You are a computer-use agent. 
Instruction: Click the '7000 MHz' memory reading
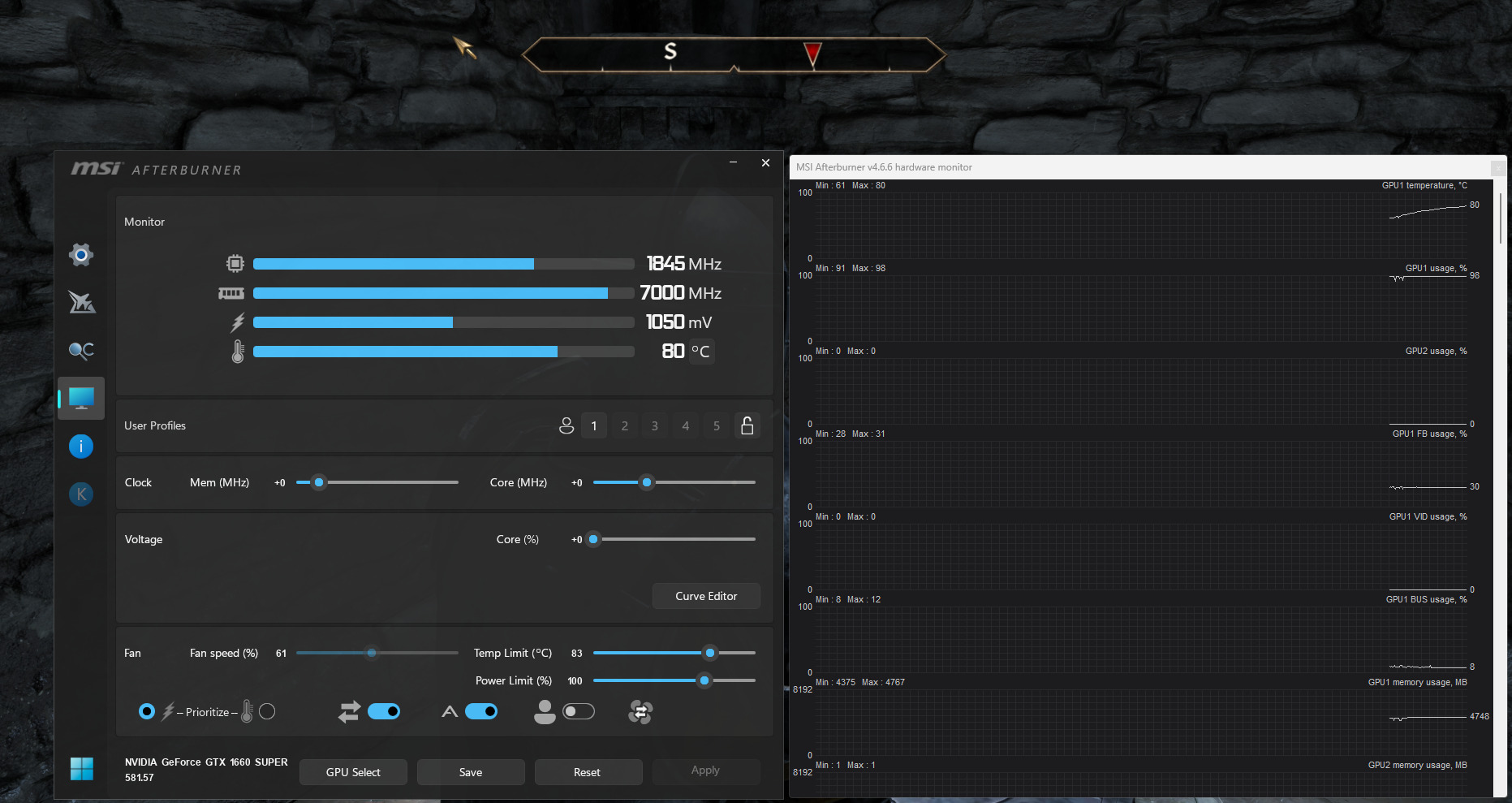coord(681,293)
